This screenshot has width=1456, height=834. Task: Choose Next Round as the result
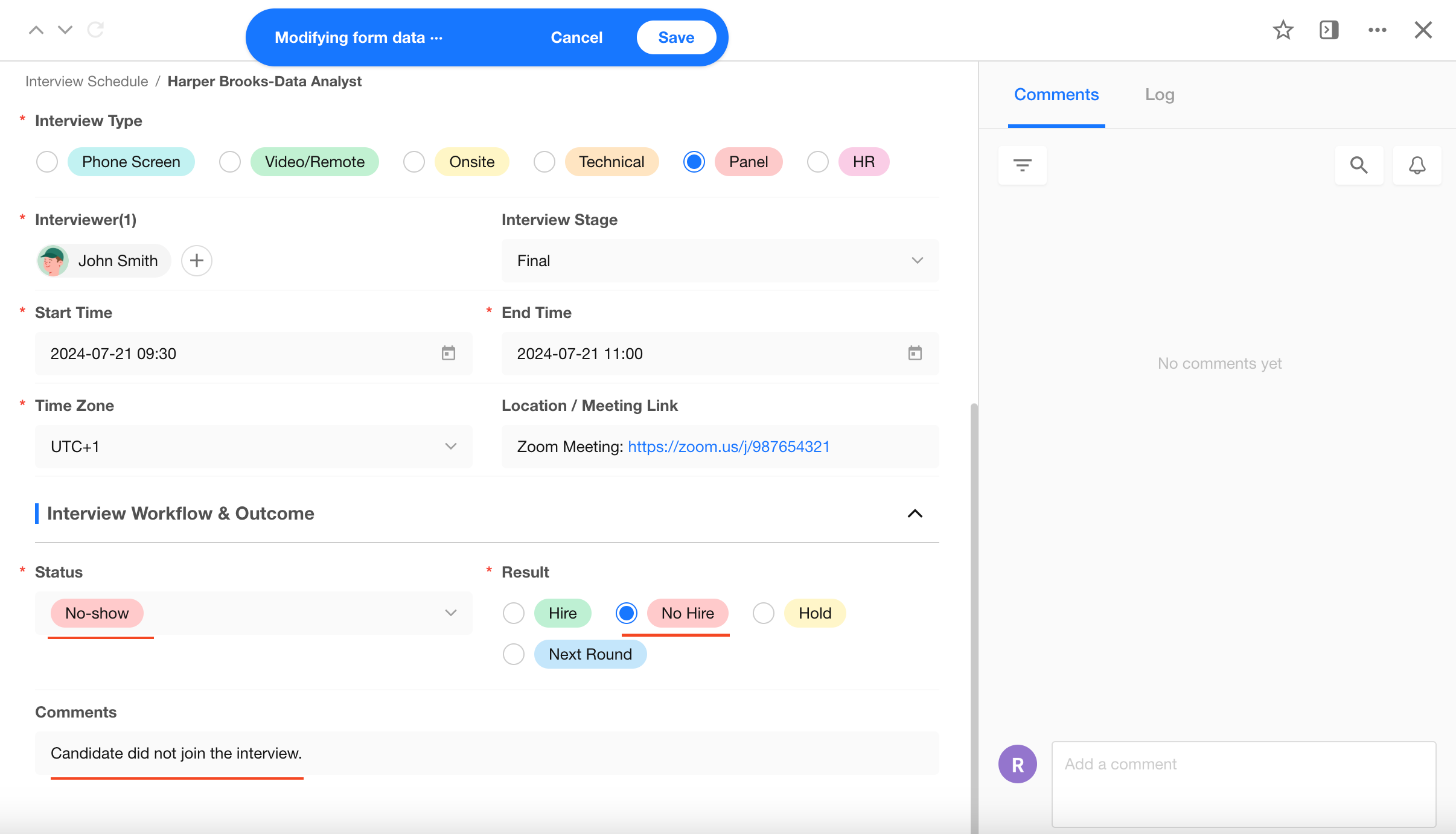[x=514, y=654]
